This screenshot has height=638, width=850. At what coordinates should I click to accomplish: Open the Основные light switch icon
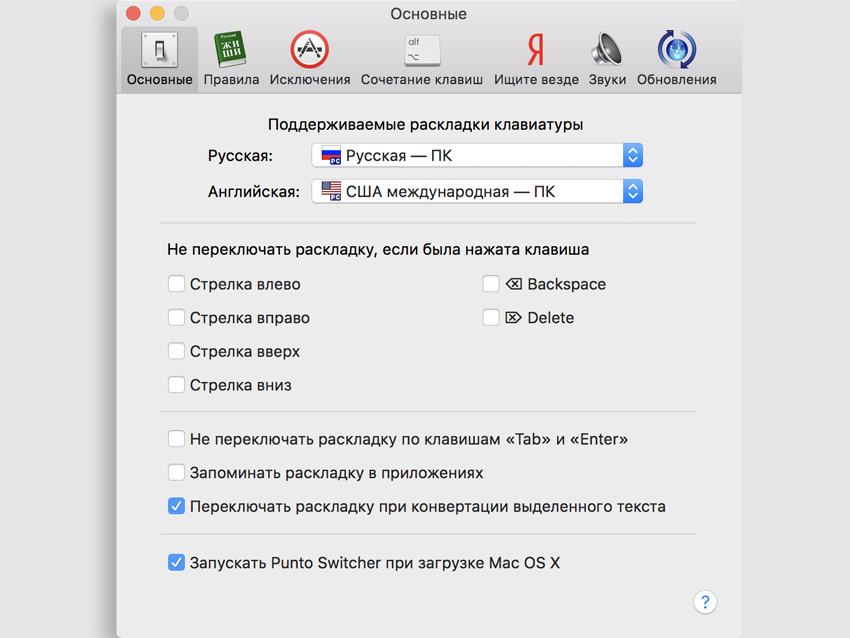(159, 50)
